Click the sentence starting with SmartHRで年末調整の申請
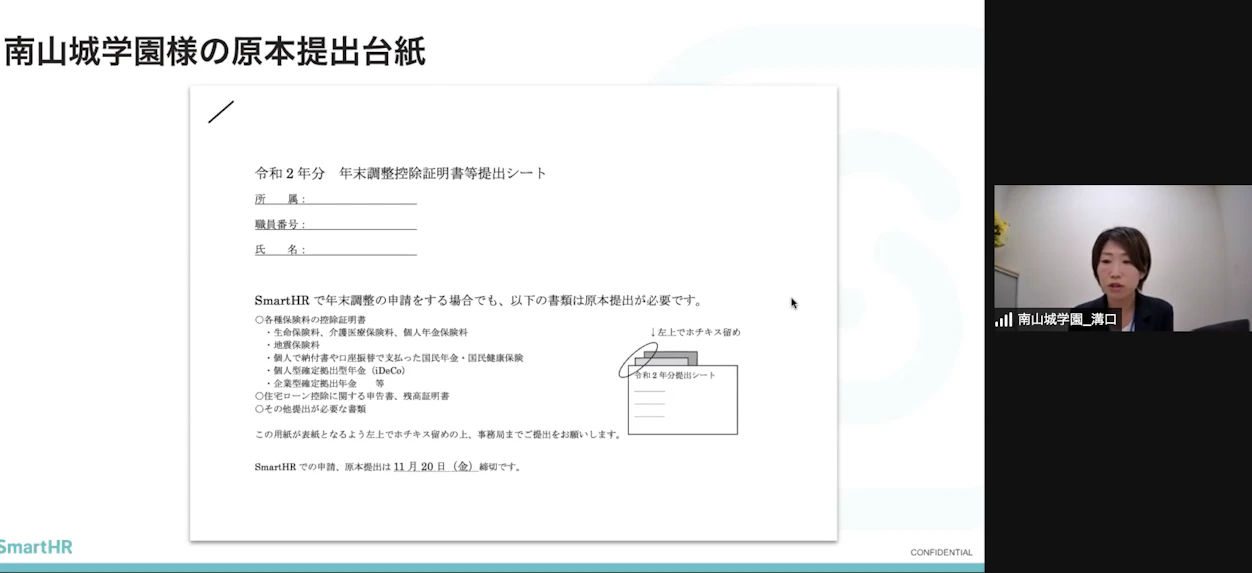This screenshot has height=573, width=1252. (479, 300)
